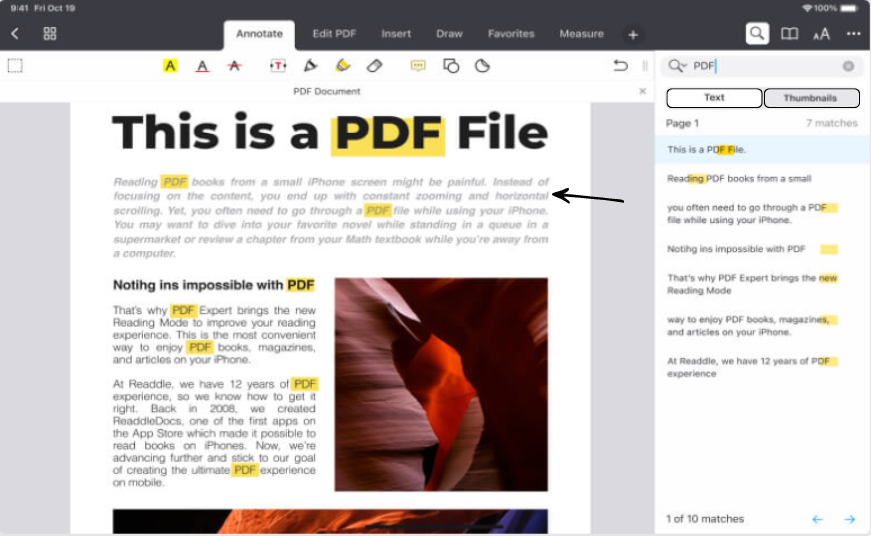The height and width of the screenshot is (536, 871).
Task: Select result 'At Readdle, we have 12 years'
Action: tap(762, 367)
